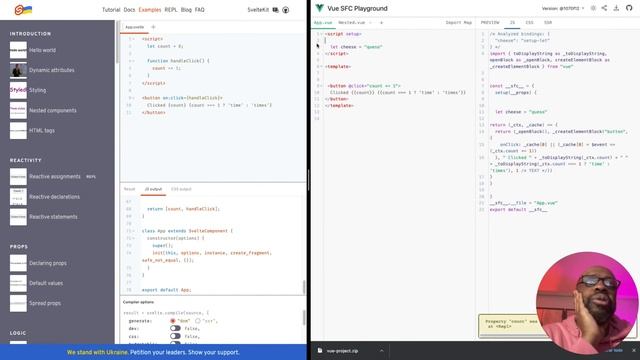Switch to the SSR tab in Vue output
The height and width of the screenshot is (360, 640).
pos(548,23)
